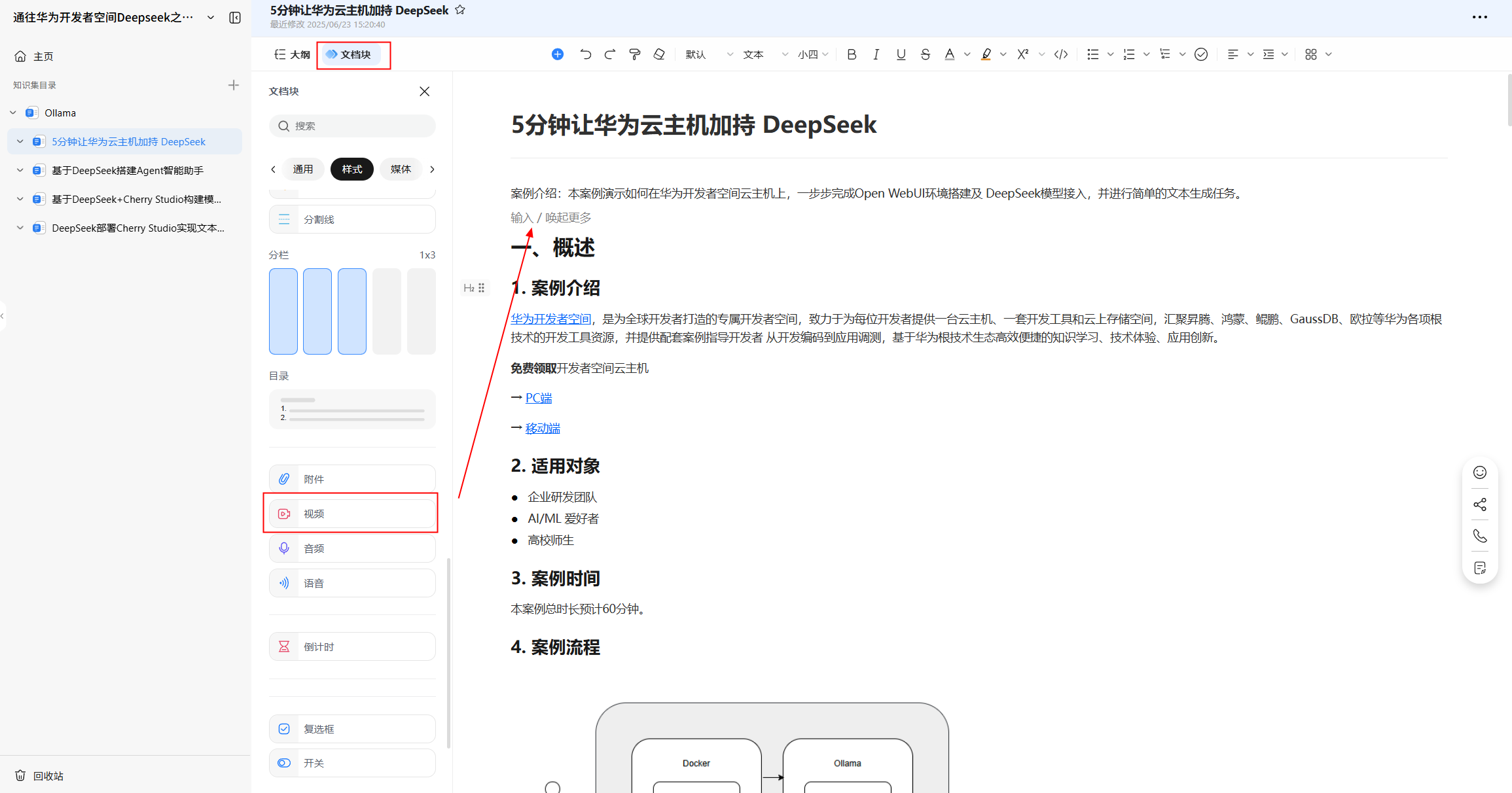Open the more options ellipsis menu
Viewport: 1512px width, 793px height.
(1480, 17)
